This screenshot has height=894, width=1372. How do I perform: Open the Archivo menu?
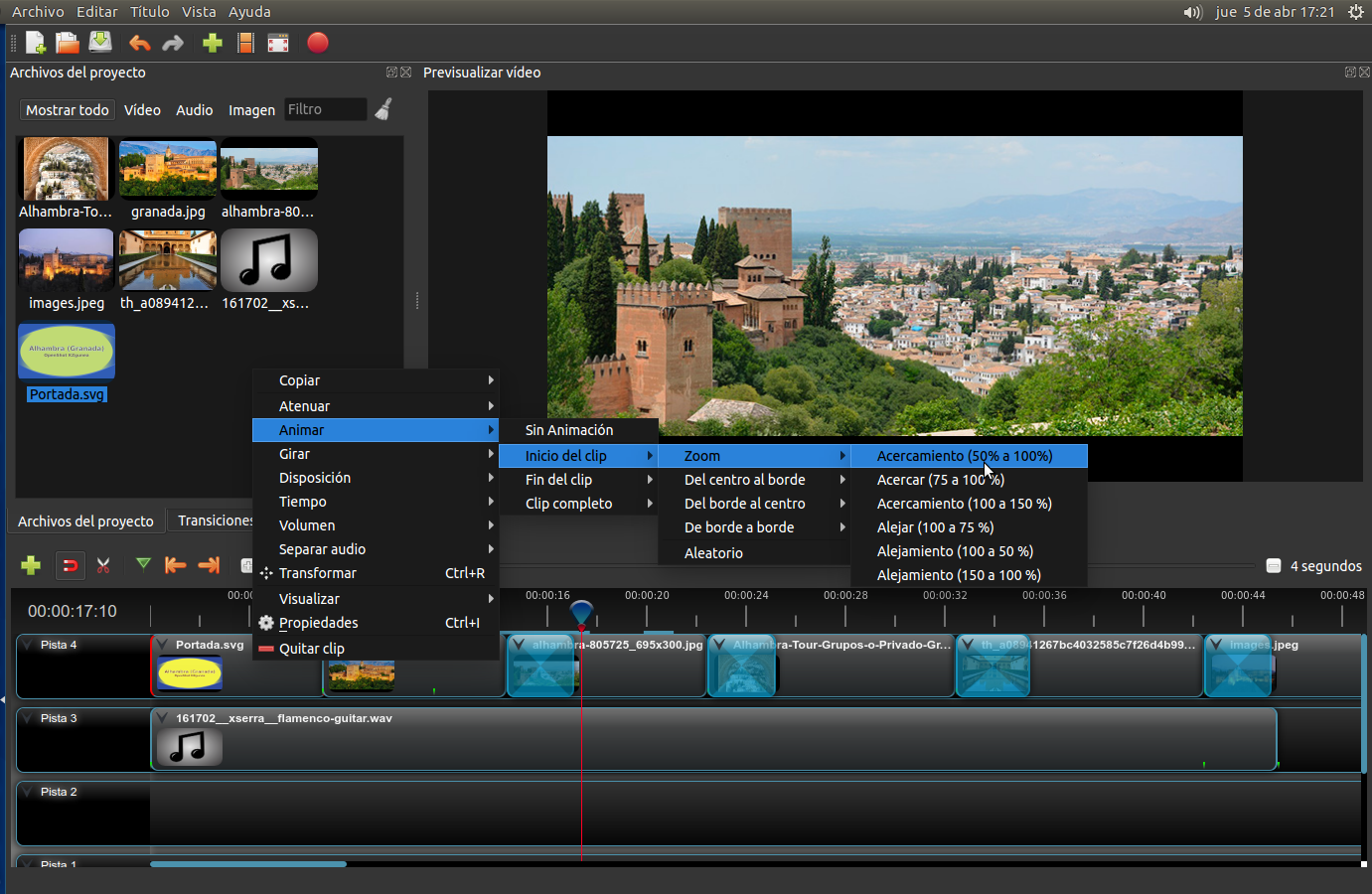pos(38,12)
